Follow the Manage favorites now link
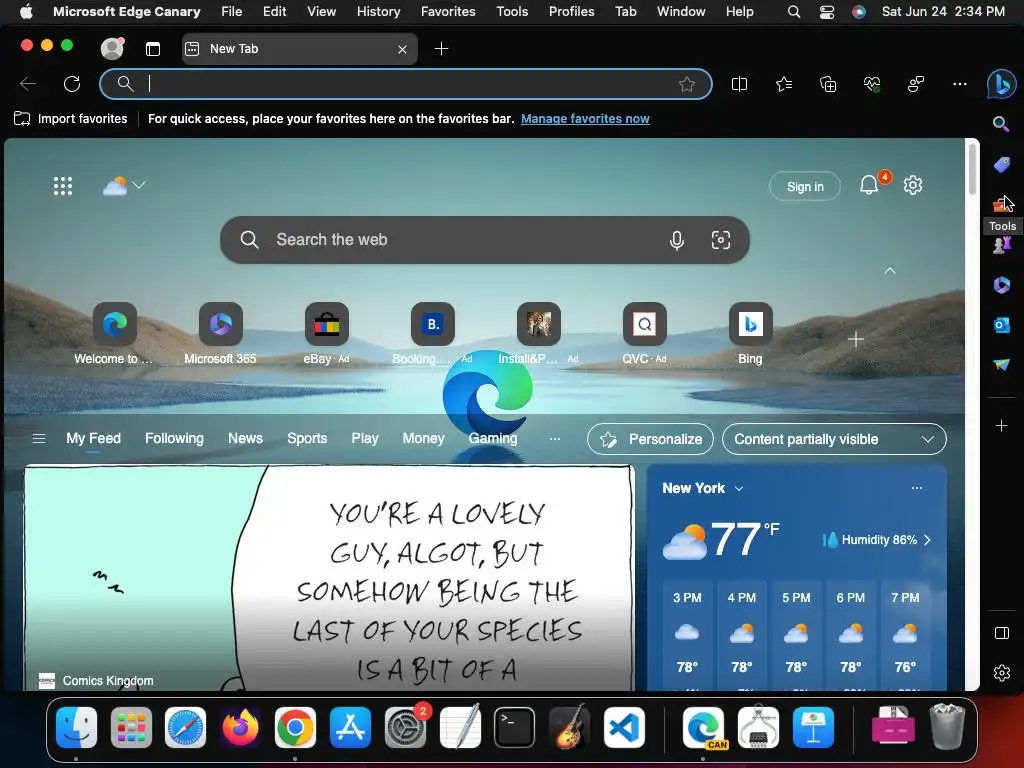This screenshot has height=768, width=1024. [x=585, y=119]
